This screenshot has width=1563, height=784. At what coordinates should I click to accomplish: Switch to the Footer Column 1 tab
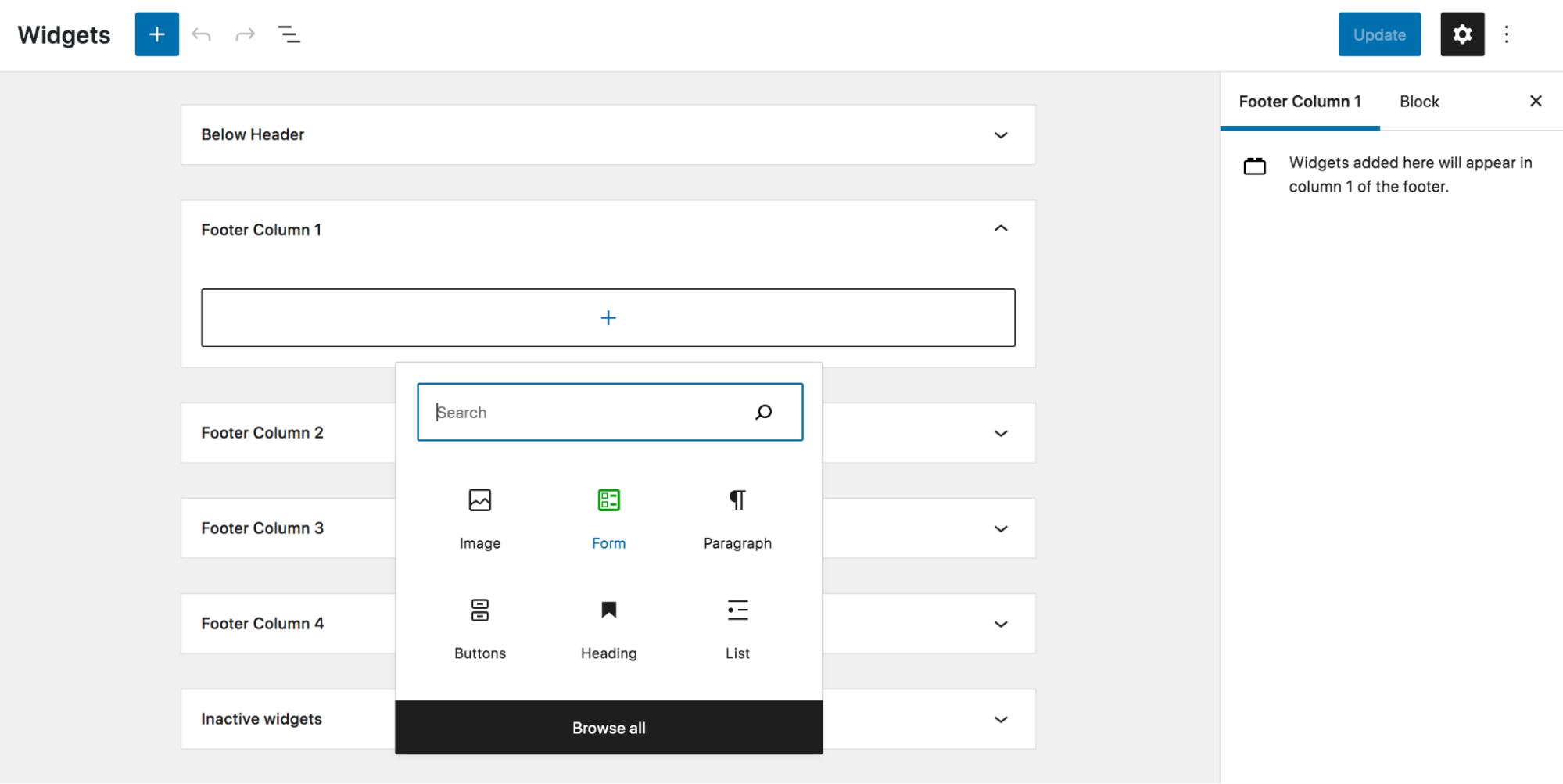point(1300,102)
